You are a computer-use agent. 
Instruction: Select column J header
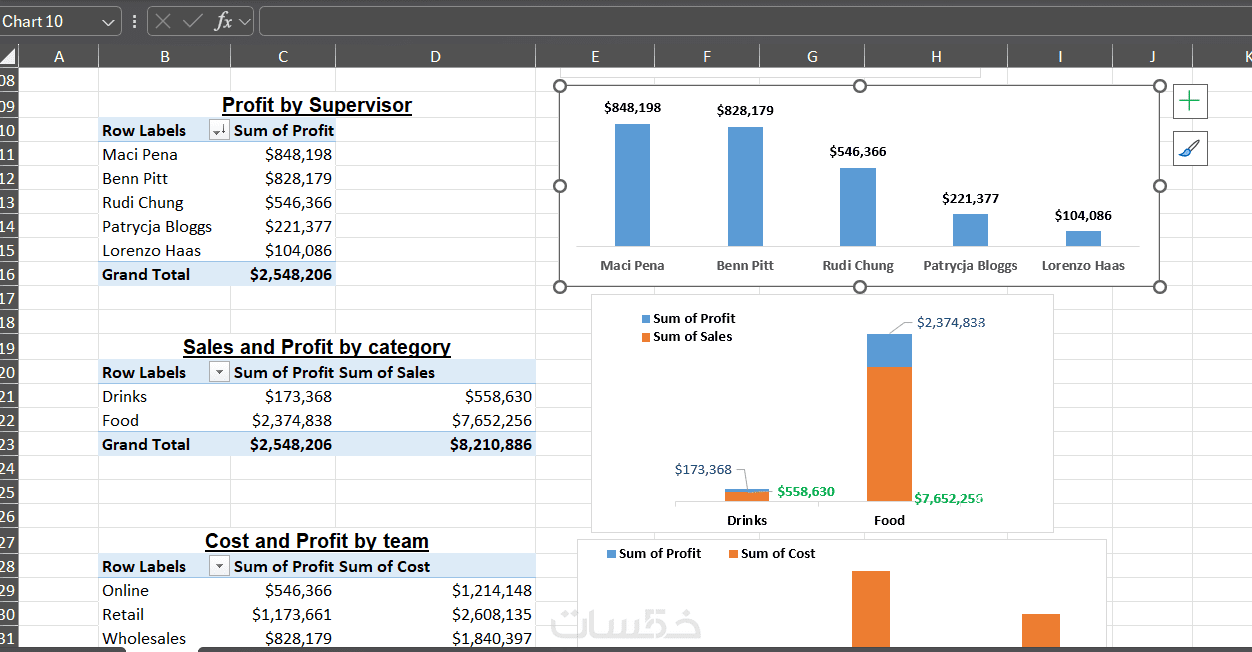click(1152, 57)
